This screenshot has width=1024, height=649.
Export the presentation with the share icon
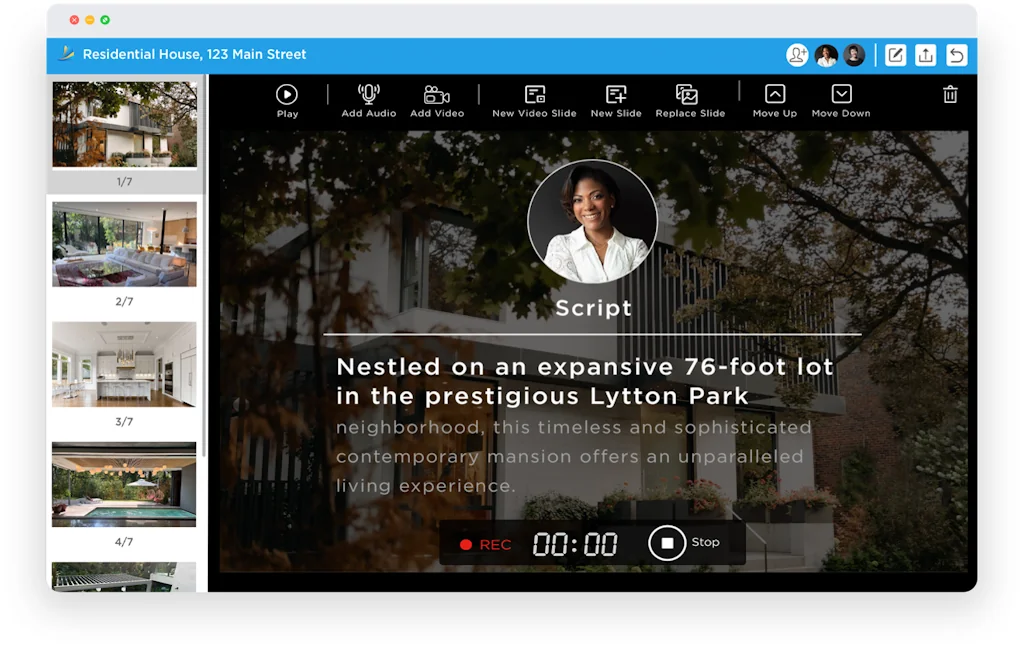tap(926, 55)
